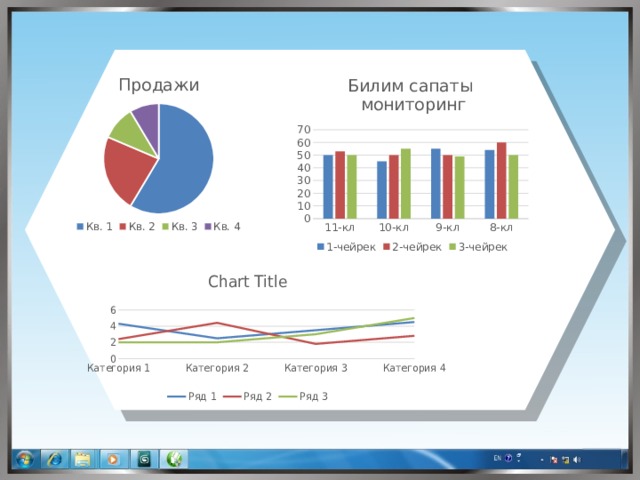Show hidden tray icons arrow
The height and width of the screenshot is (480, 640).
(542, 460)
